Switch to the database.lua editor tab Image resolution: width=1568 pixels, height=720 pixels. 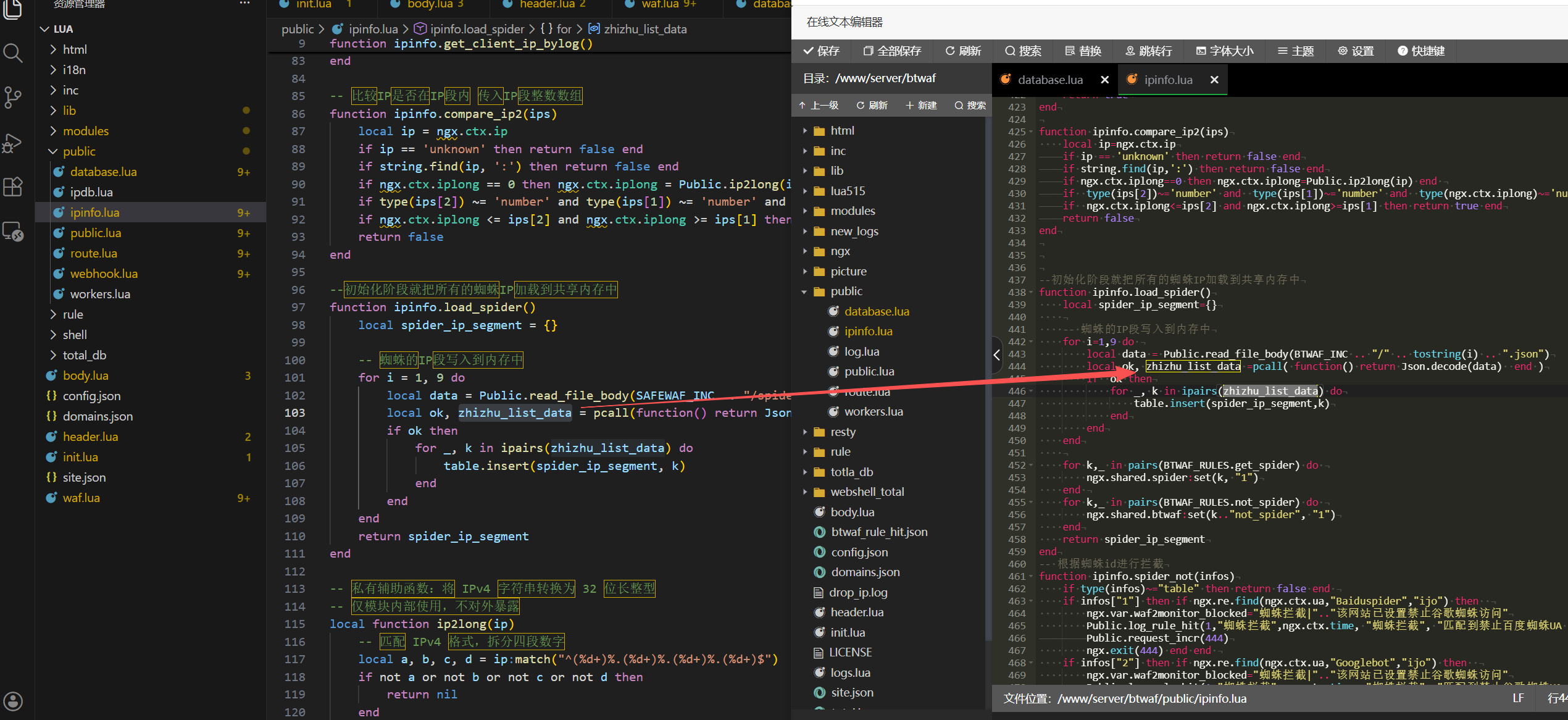[x=1049, y=80]
